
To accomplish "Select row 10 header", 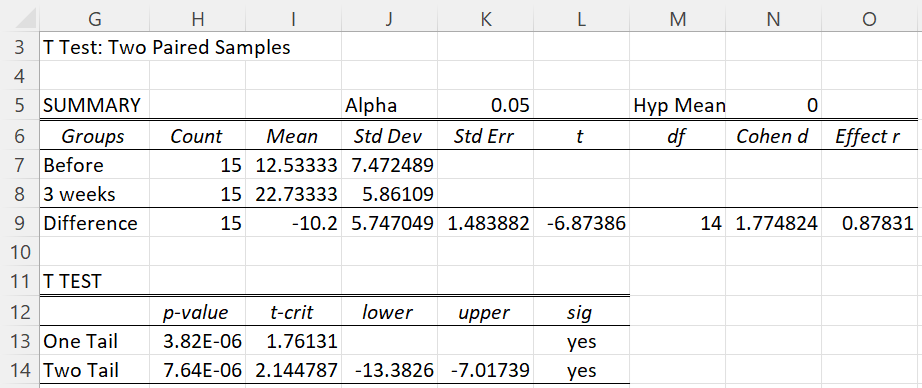I will (x=19, y=252).
